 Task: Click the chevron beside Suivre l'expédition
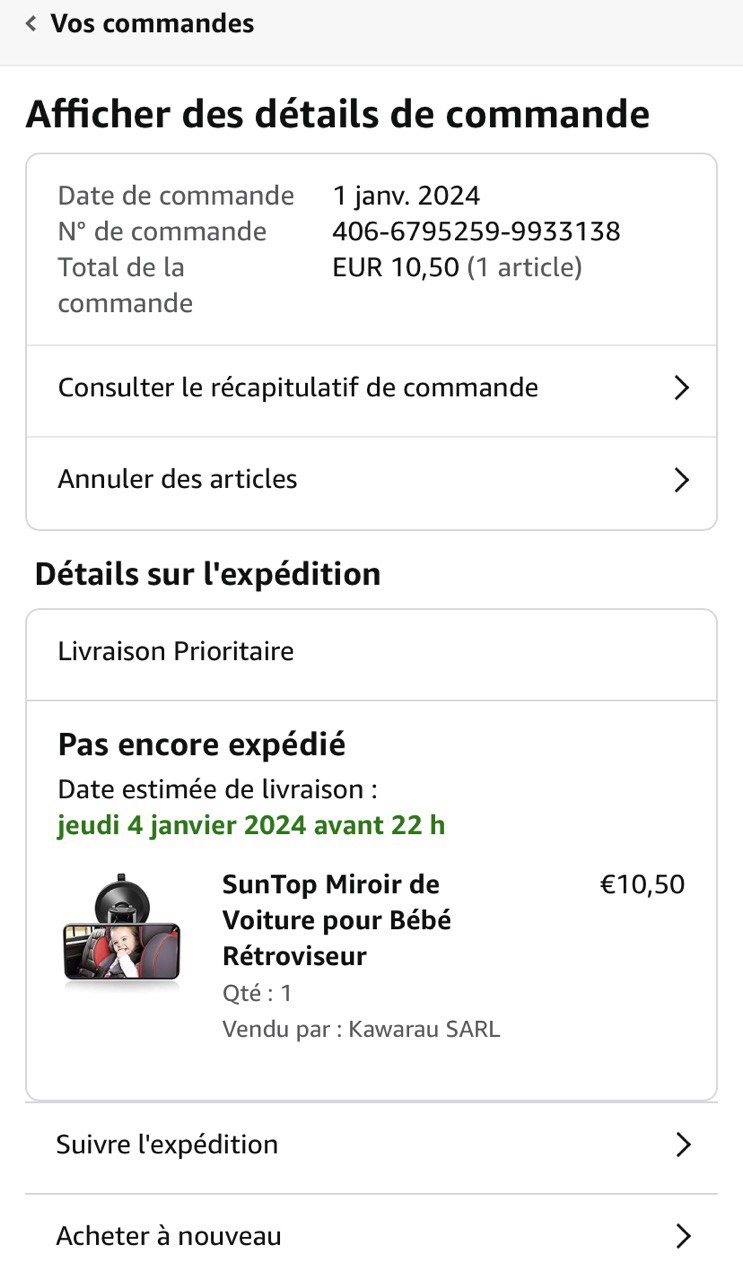click(x=682, y=1145)
